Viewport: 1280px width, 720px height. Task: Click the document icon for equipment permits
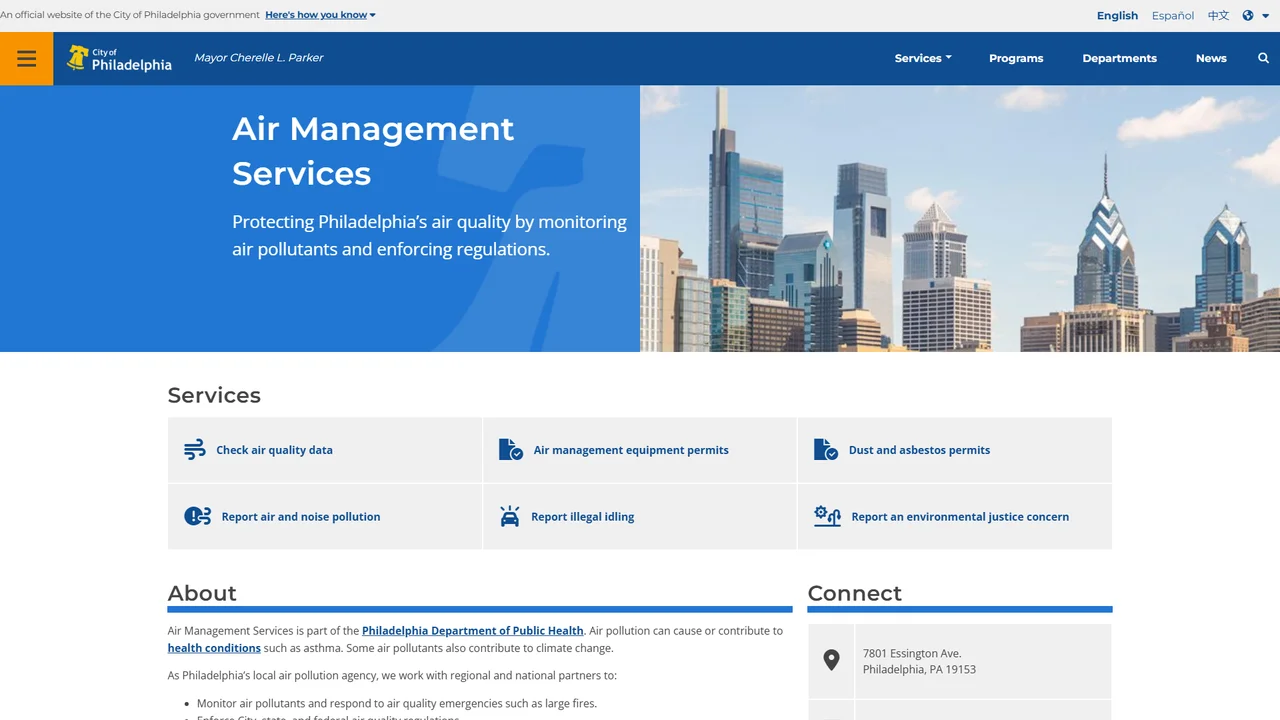(x=511, y=450)
